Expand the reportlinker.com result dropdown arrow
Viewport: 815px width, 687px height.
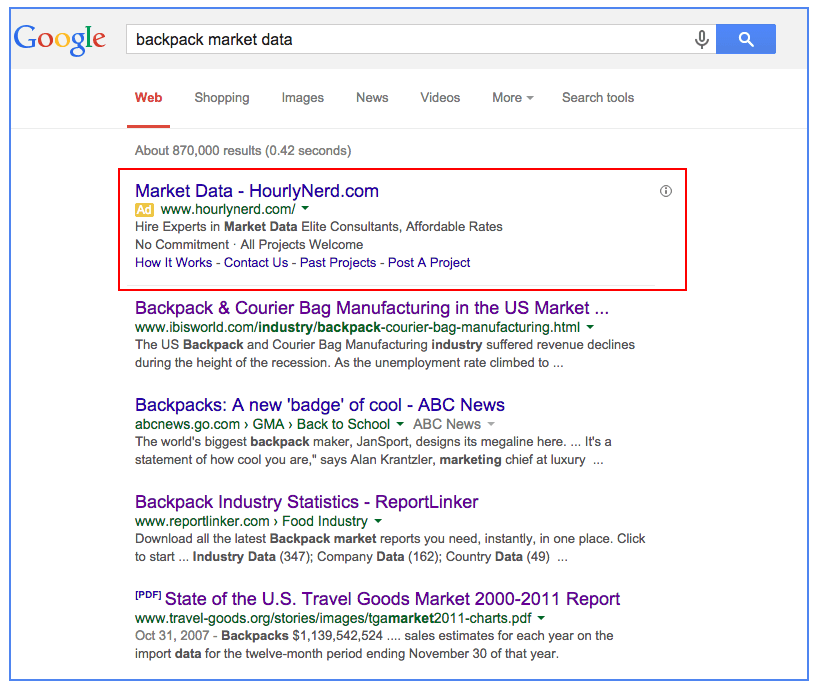click(x=378, y=522)
